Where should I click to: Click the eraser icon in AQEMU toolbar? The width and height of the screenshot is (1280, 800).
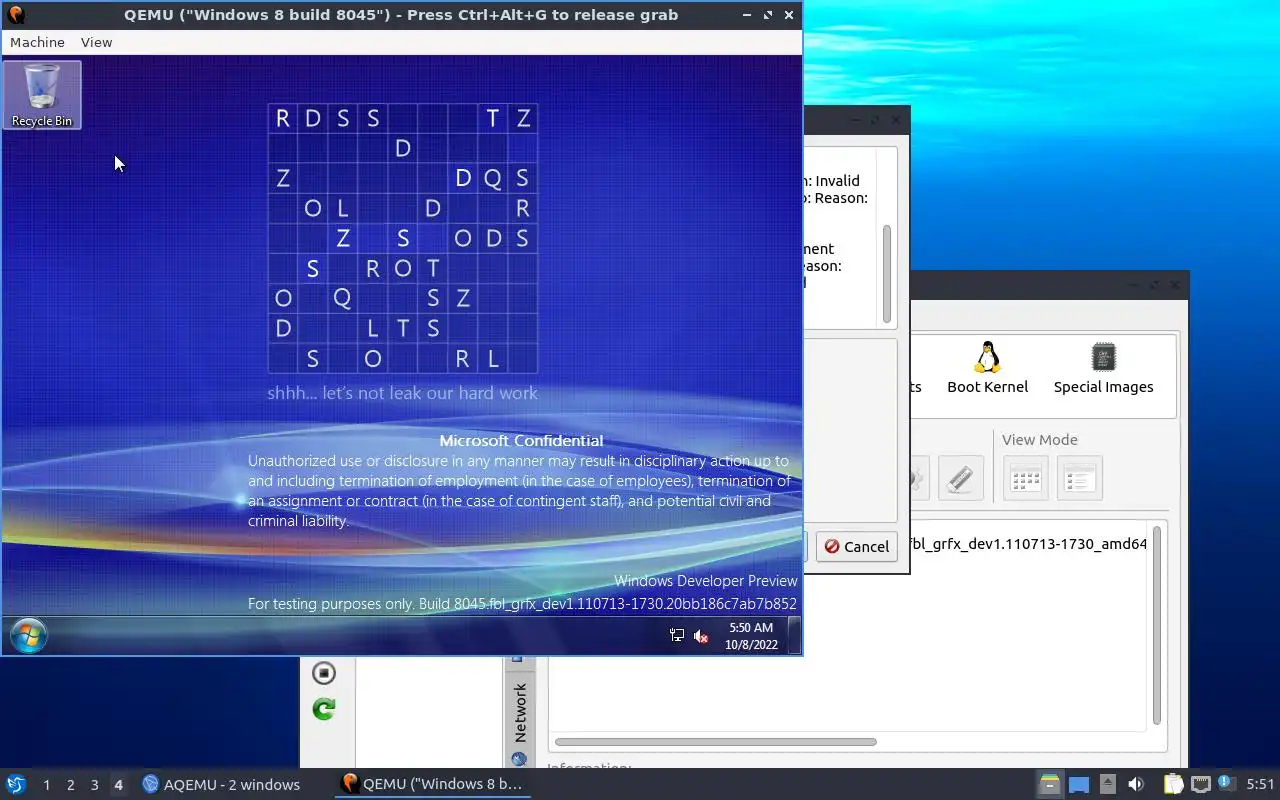pyautogui.click(x=961, y=479)
